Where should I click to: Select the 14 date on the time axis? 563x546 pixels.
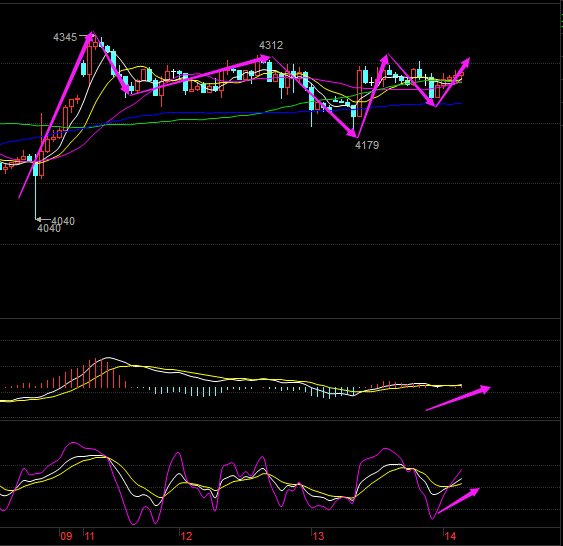click(x=450, y=536)
